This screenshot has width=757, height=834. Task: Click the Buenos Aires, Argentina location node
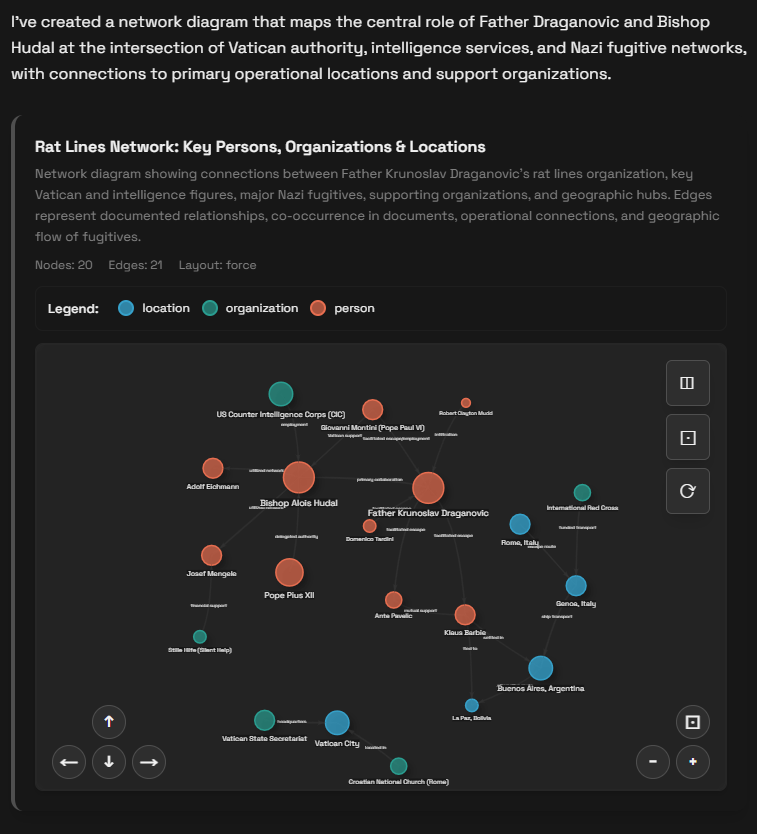click(540, 668)
